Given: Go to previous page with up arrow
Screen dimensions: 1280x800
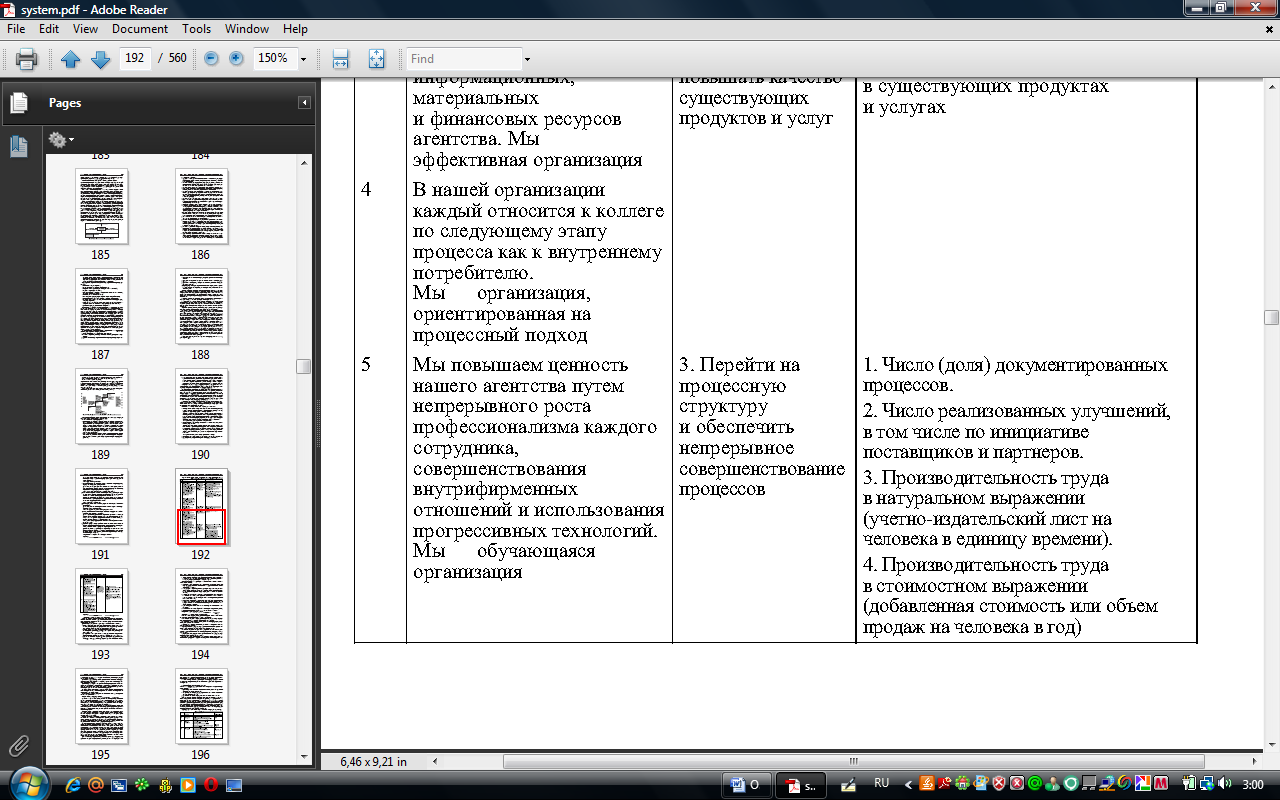Looking at the screenshot, I should 71,59.
